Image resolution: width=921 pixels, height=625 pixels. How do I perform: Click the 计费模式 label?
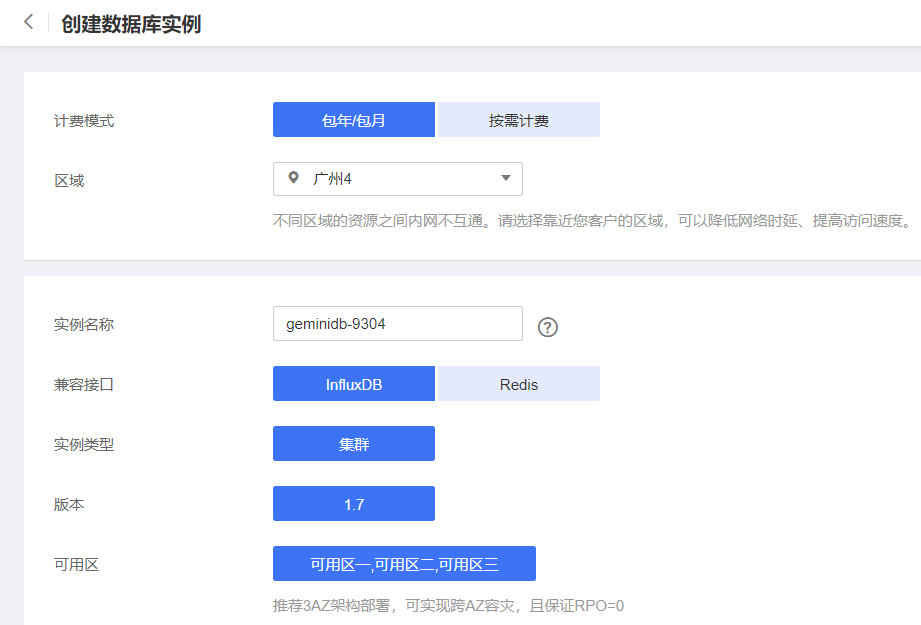[84, 121]
